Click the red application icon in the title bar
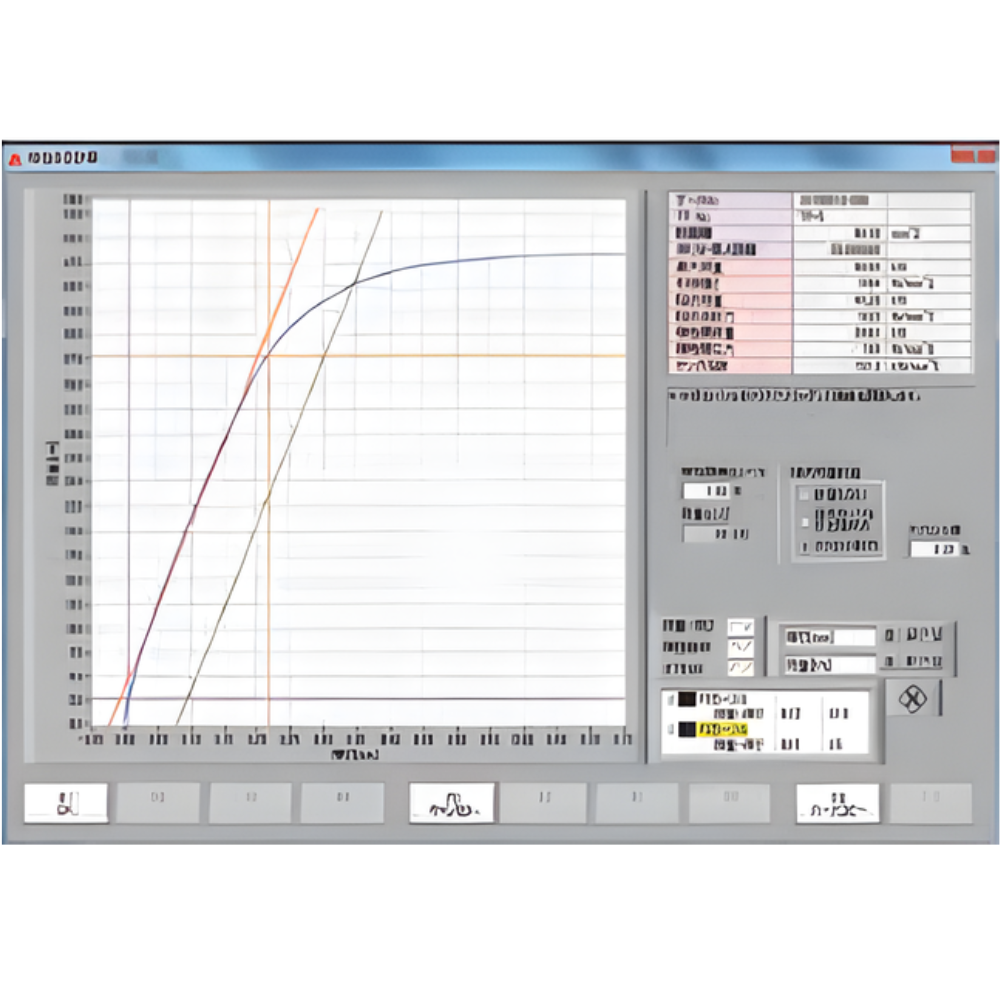The height and width of the screenshot is (1000, 1000). [x=15, y=158]
